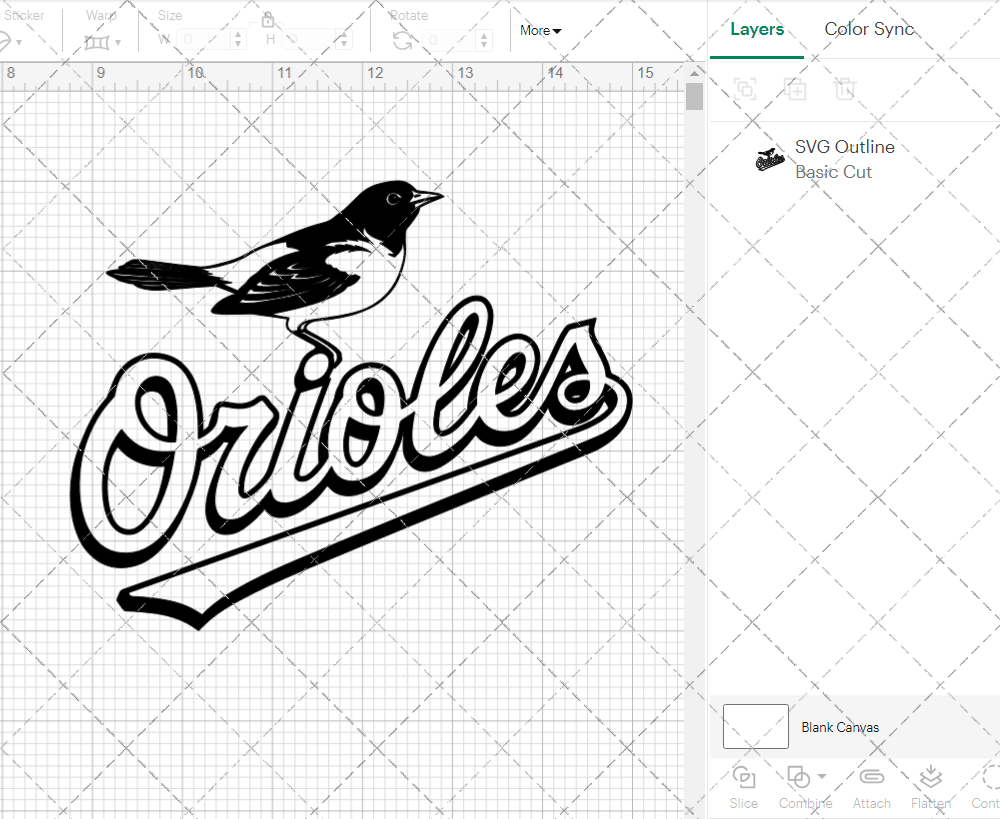1000x819 pixels.
Task: Open the Combine dropdown arrow
Action: (x=822, y=776)
